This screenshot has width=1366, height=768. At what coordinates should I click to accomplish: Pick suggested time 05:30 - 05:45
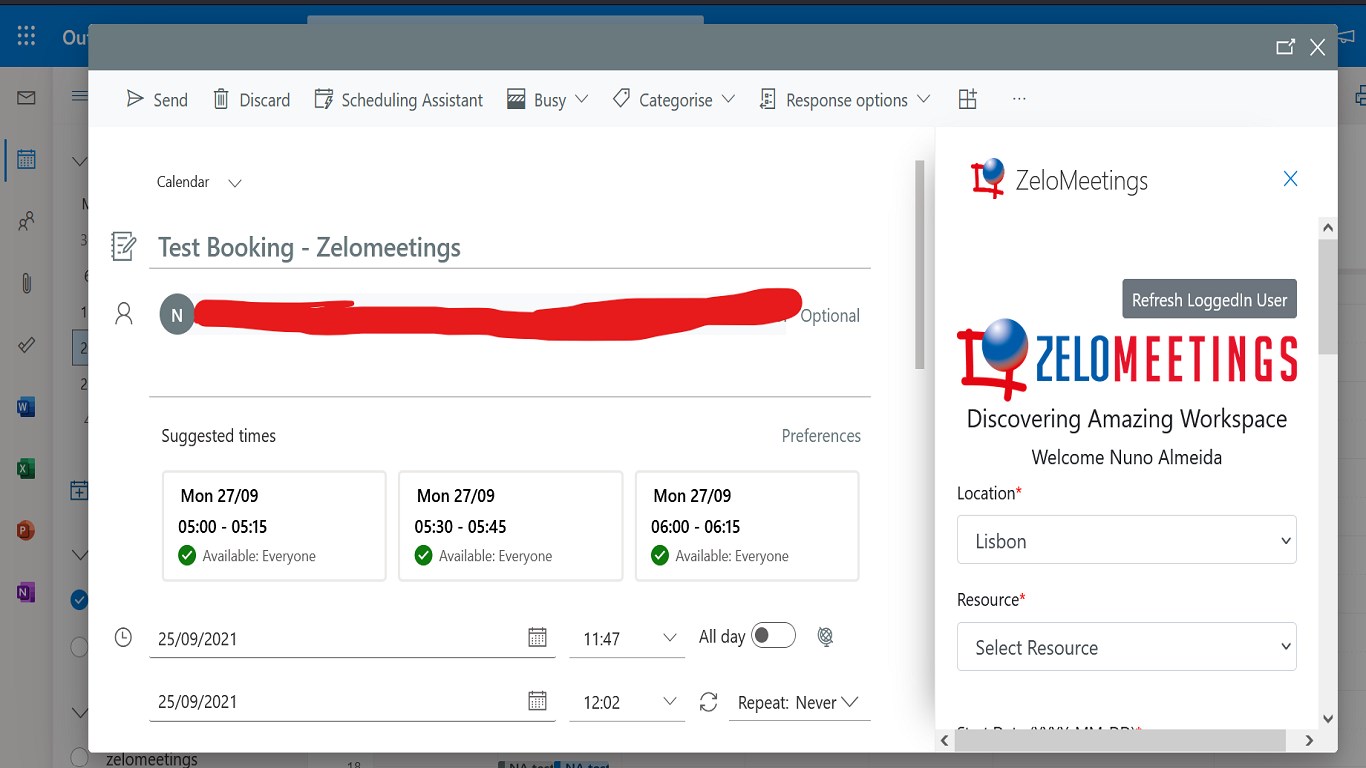click(x=510, y=526)
